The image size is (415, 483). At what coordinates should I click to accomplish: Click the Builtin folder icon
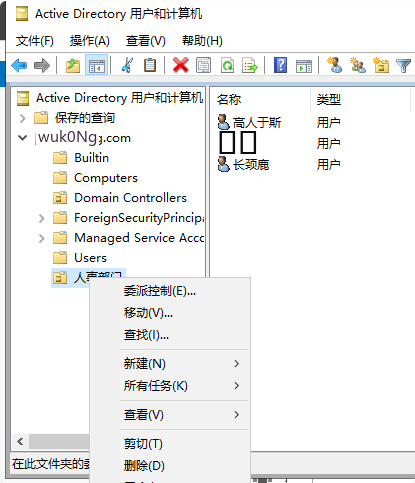(x=60, y=158)
